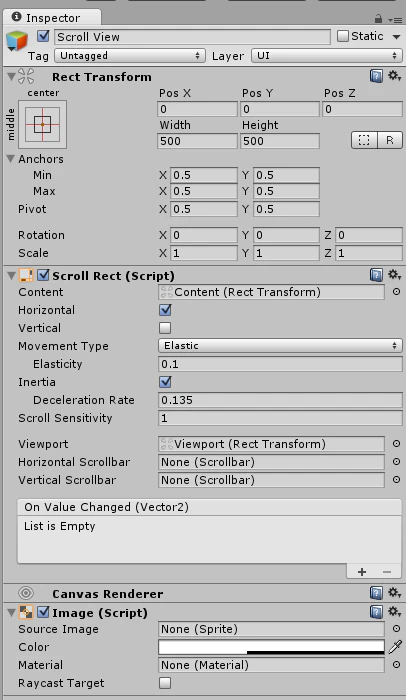
Task: Click the Pos Z field
Action: pyautogui.click(x=362, y=109)
